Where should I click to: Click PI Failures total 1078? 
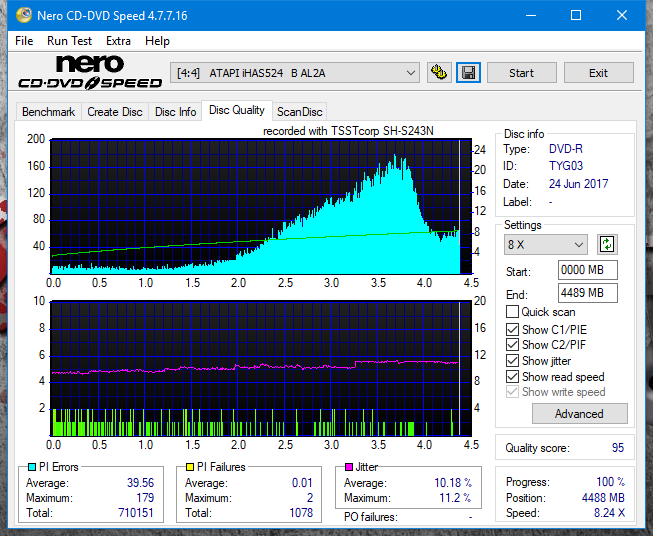pyautogui.click(x=301, y=513)
